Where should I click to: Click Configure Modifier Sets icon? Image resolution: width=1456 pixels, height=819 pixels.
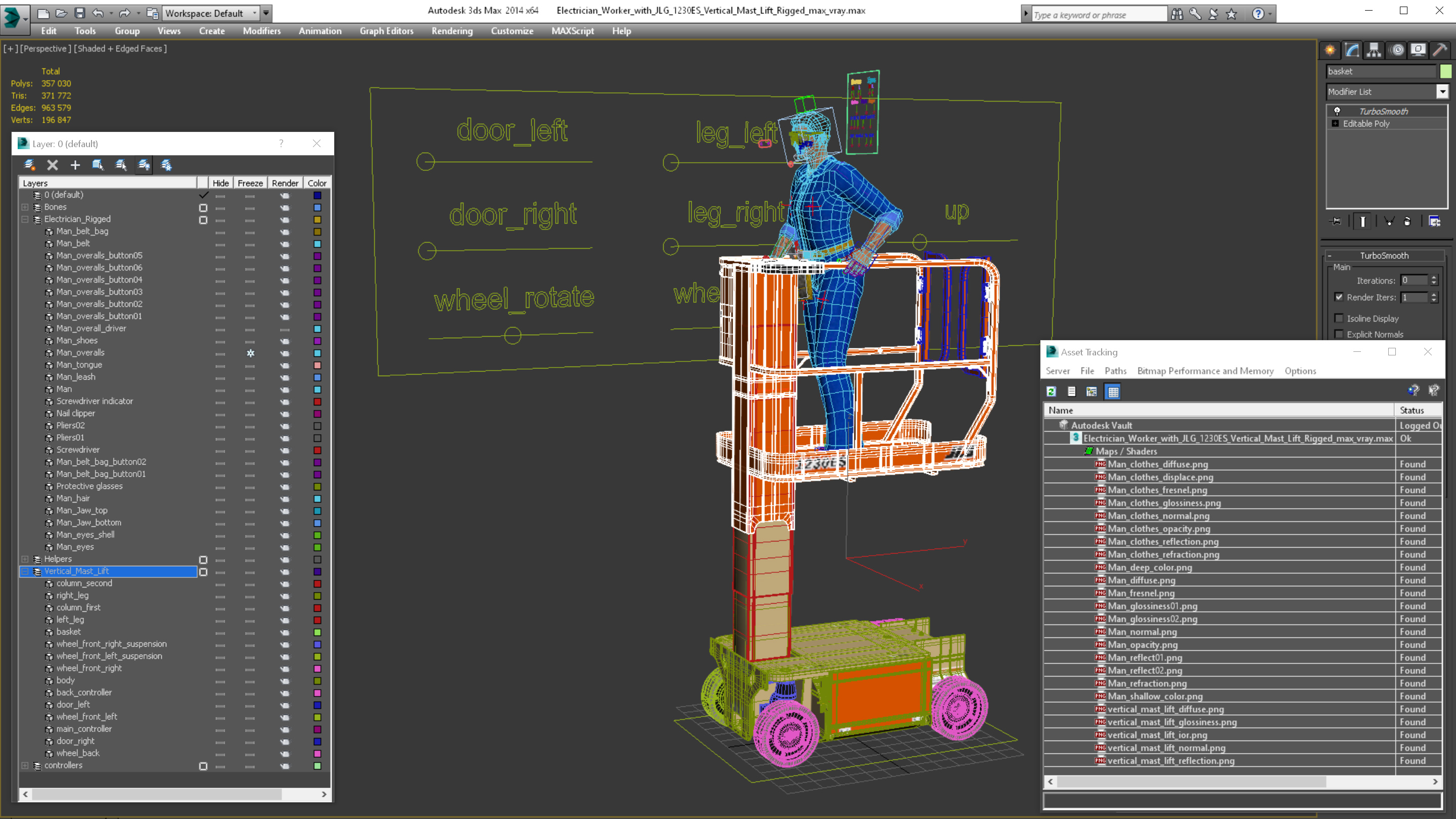[1435, 221]
